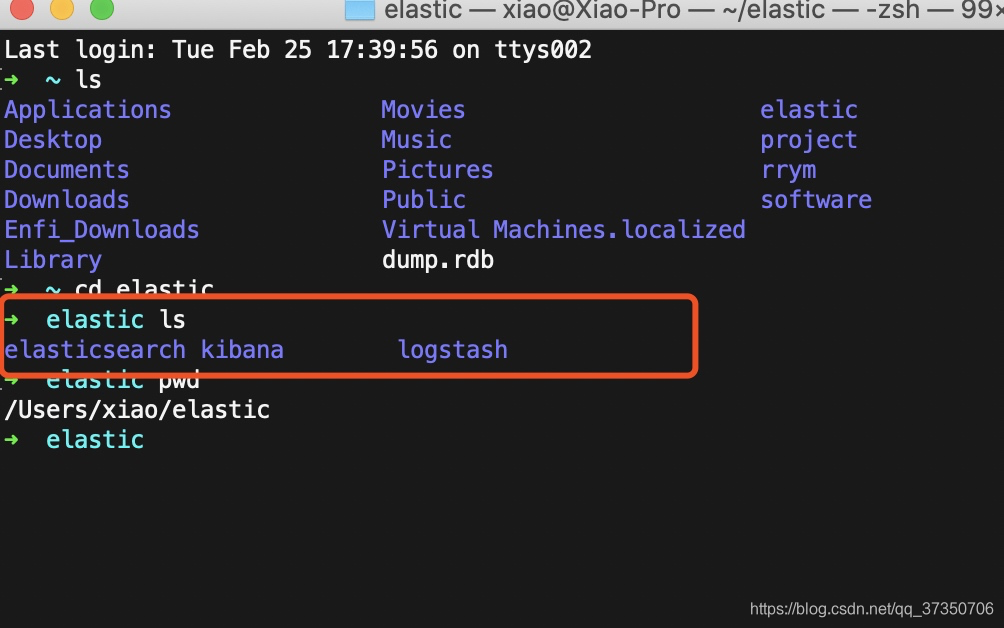Select the 'Music' directory name

[x=417, y=140]
